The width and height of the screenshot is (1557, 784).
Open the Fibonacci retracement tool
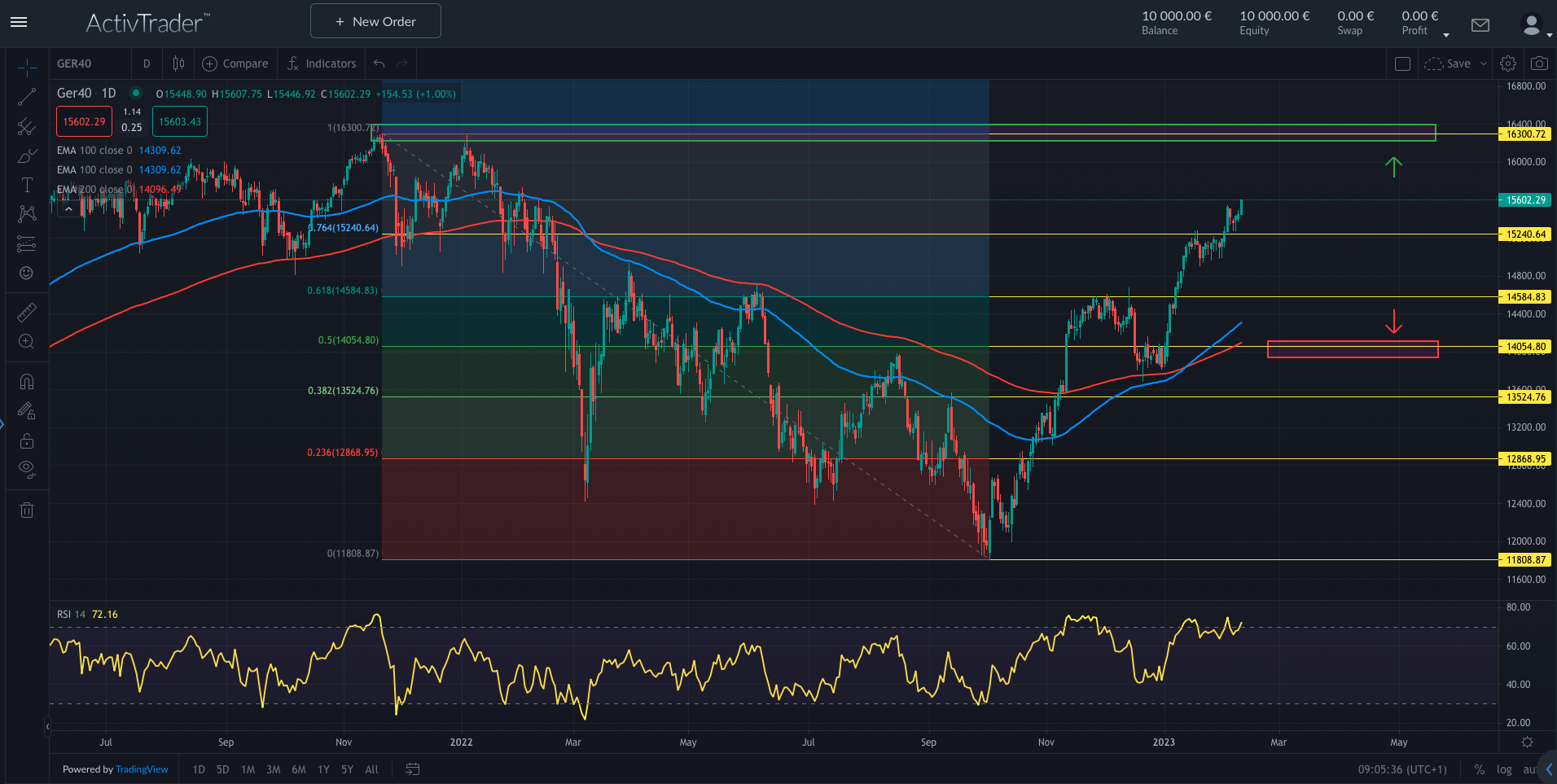tap(27, 126)
